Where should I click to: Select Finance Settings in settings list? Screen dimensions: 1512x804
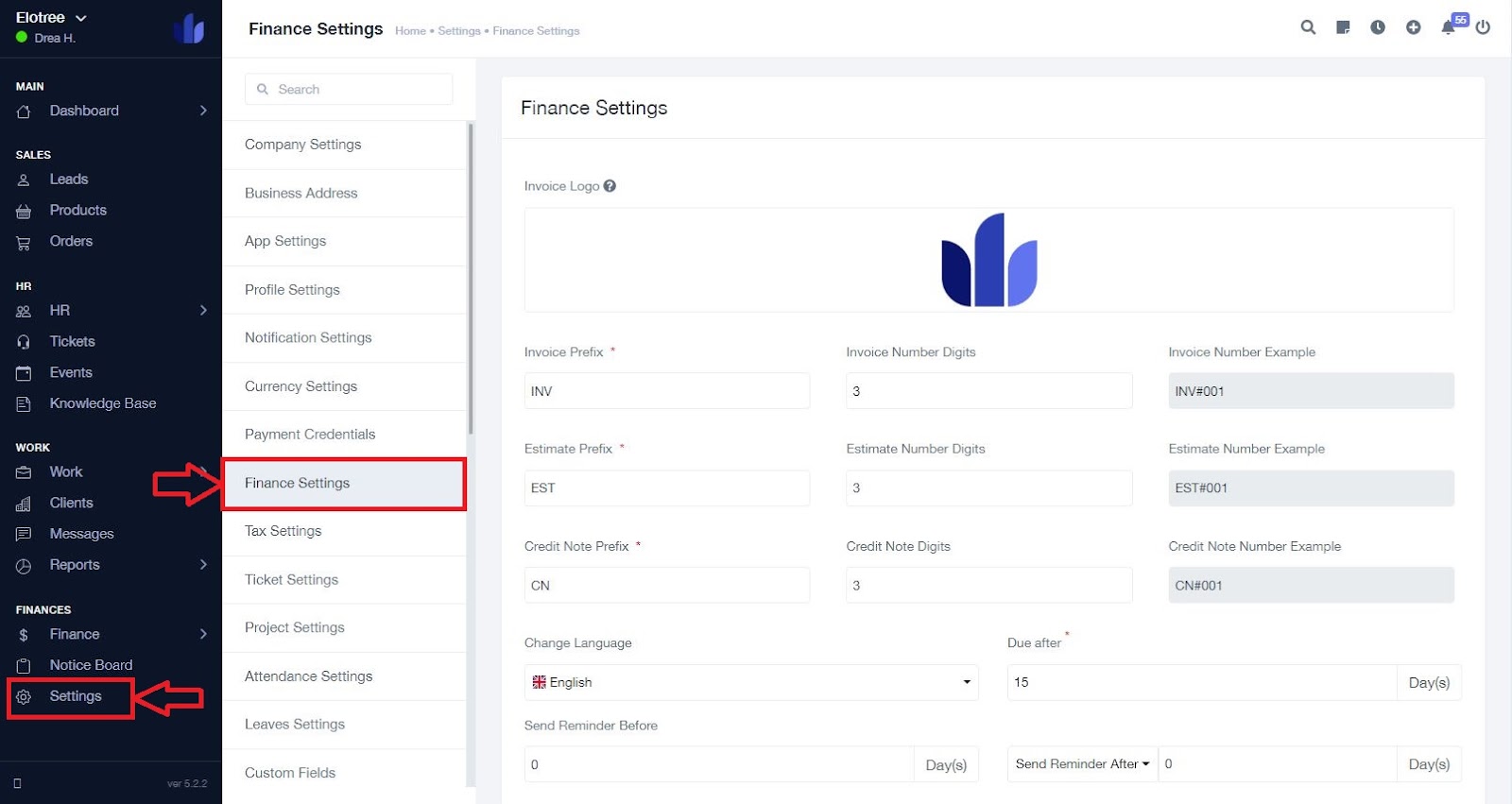tap(345, 483)
